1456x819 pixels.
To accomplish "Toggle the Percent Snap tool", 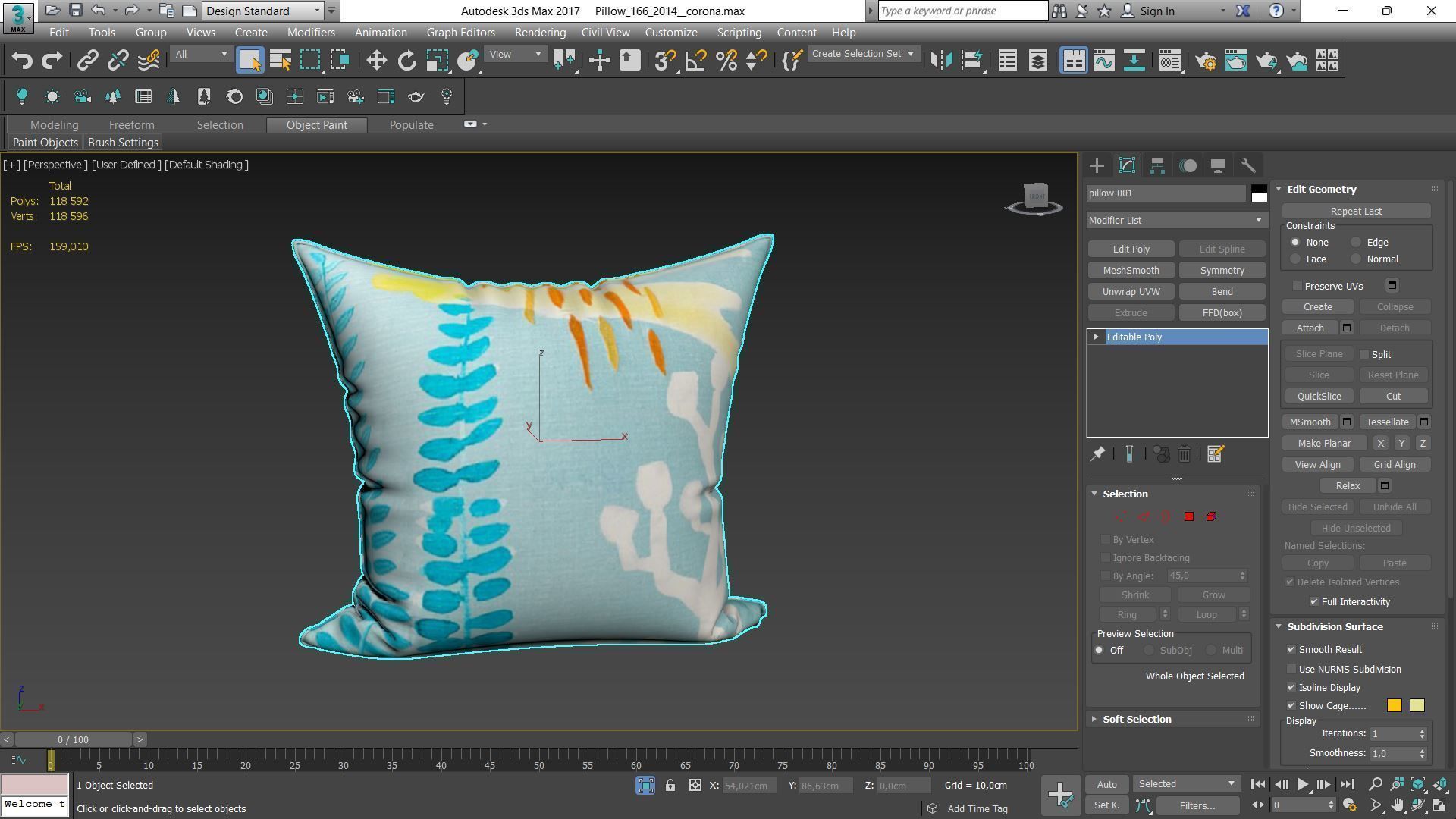I will [x=726, y=61].
